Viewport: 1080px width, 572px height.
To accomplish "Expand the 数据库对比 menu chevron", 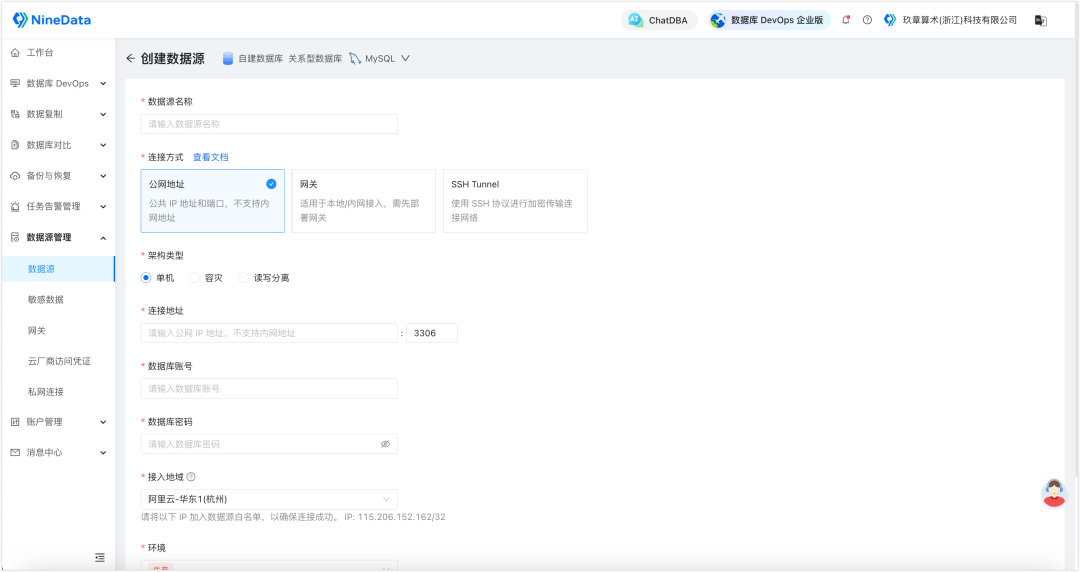I will pyautogui.click(x=103, y=145).
